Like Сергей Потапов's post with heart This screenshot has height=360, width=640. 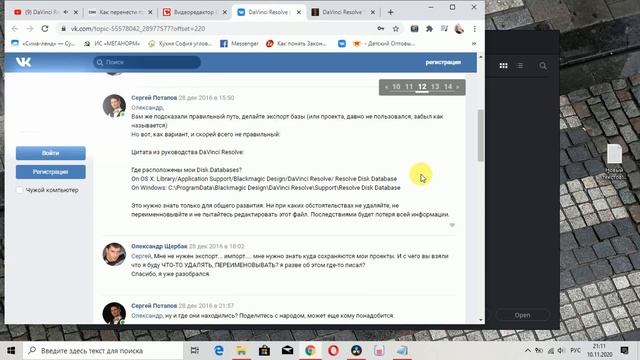click(x=452, y=225)
